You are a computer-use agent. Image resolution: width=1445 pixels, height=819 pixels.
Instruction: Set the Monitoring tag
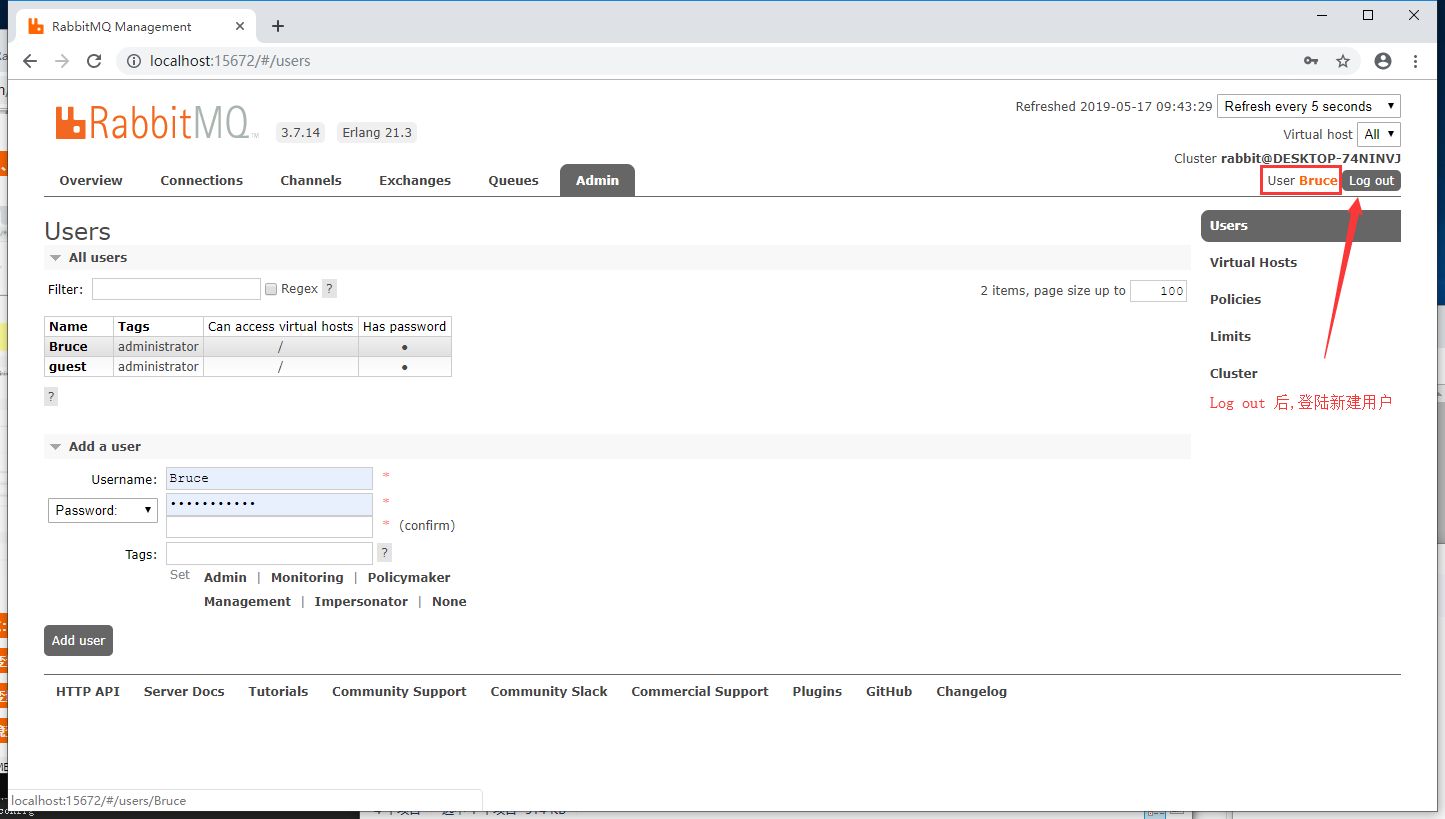coord(307,578)
